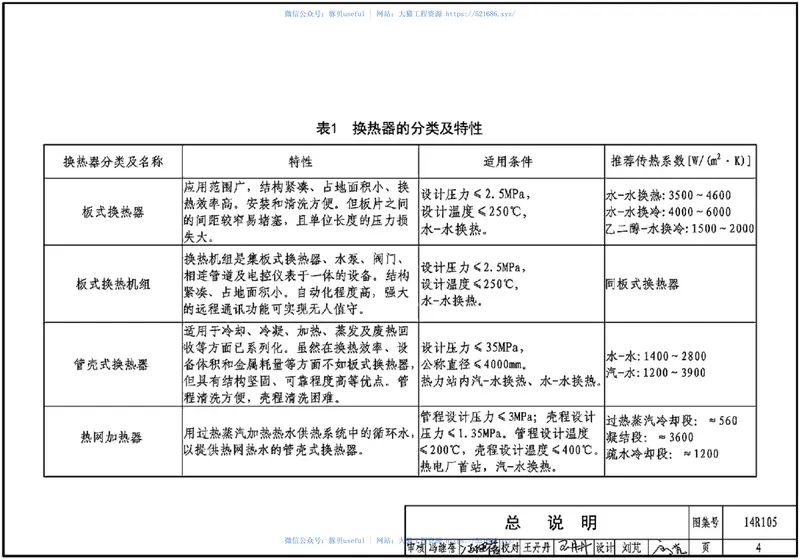The height and width of the screenshot is (560, 800).
Task: Click the 校对 label in the title block
Action: [510, 548]
